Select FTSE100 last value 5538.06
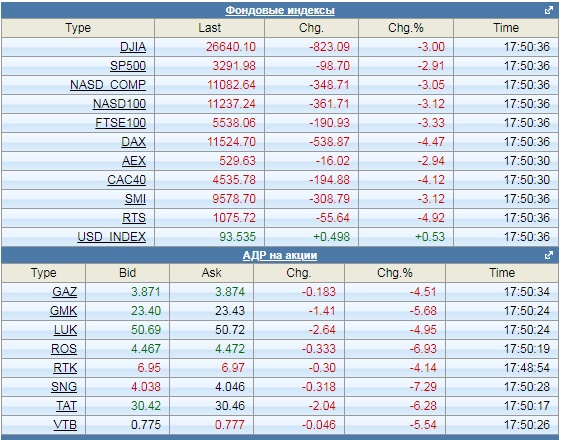Image resolution: width=561 pixels, height=440 pixels. coord(234,123)
